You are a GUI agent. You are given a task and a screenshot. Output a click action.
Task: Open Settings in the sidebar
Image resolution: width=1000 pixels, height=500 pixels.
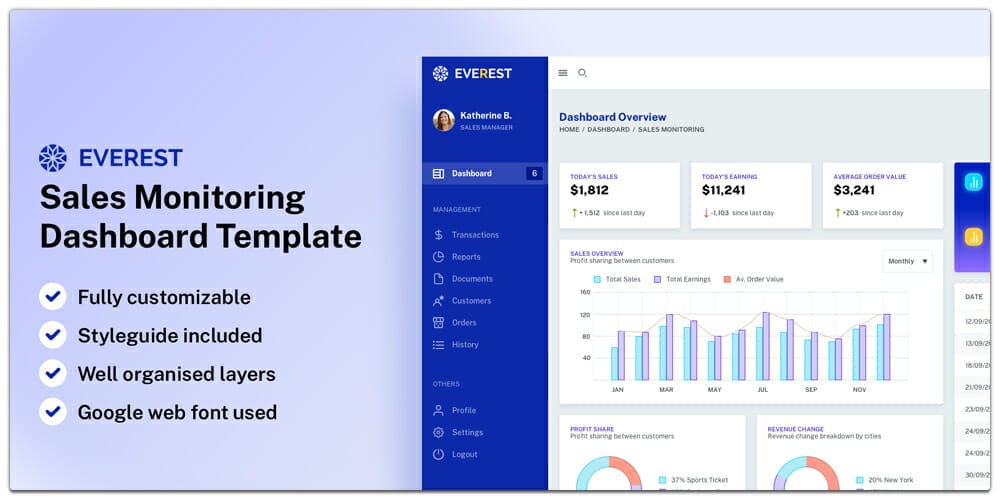pos(467,432)
